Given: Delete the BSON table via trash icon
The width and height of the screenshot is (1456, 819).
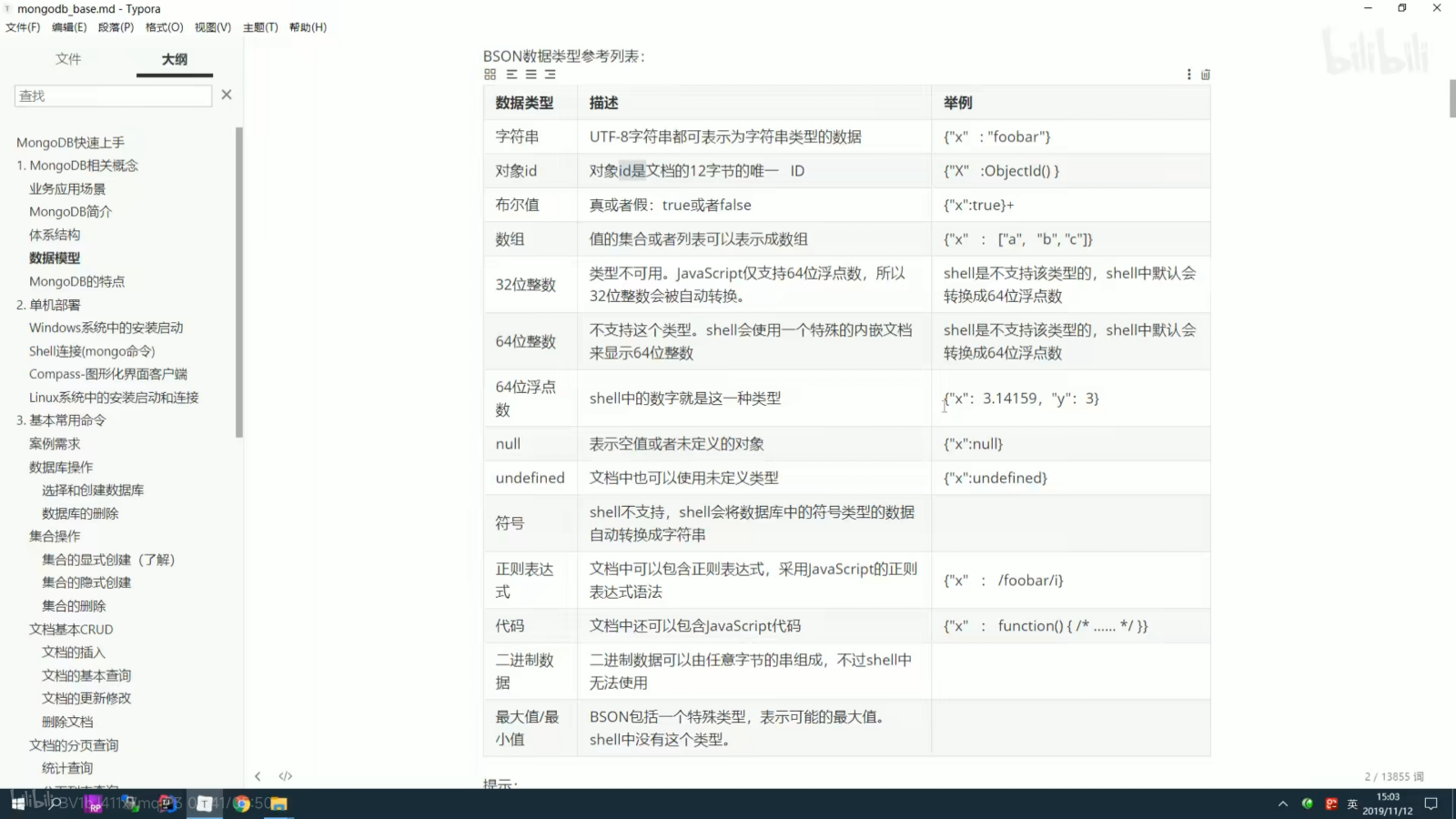Looking at the screenshot, I should click(1206, 75).
